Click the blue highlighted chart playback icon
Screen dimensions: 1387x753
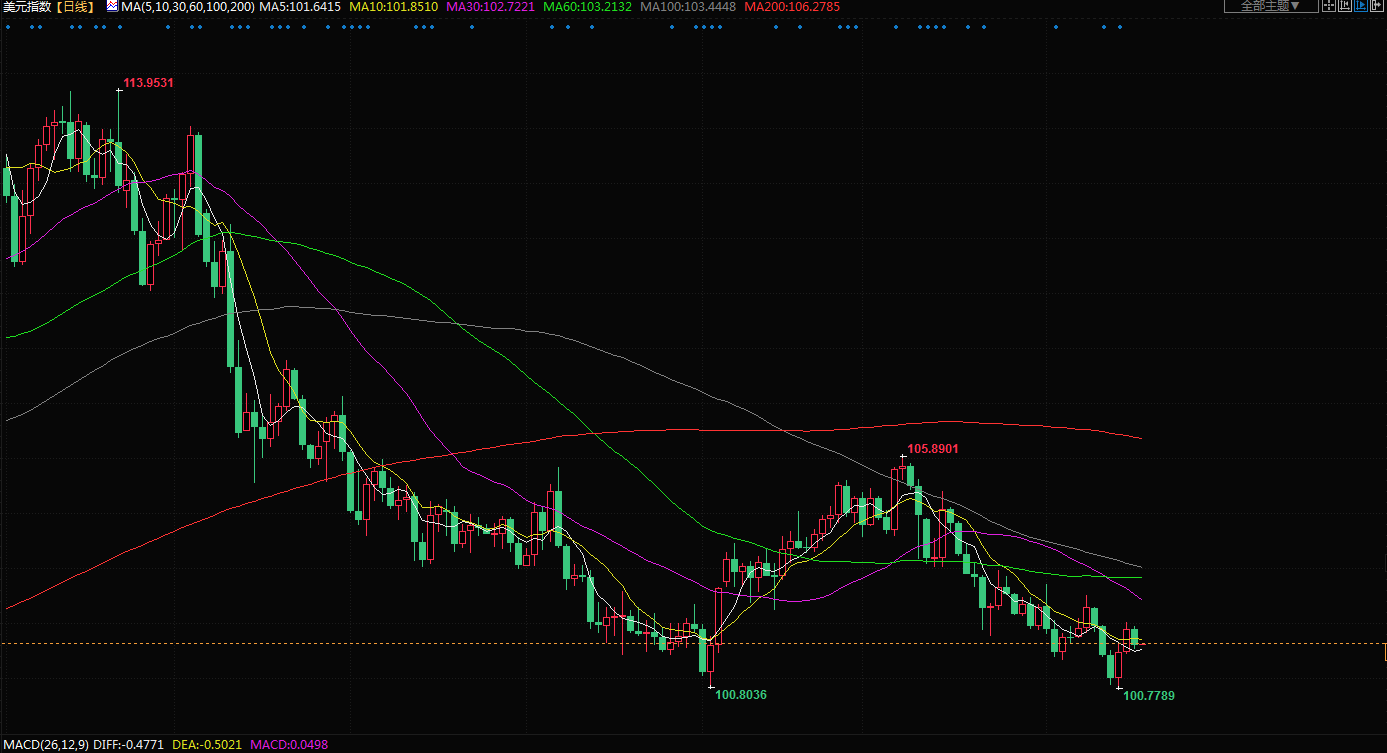(1362, 6)
